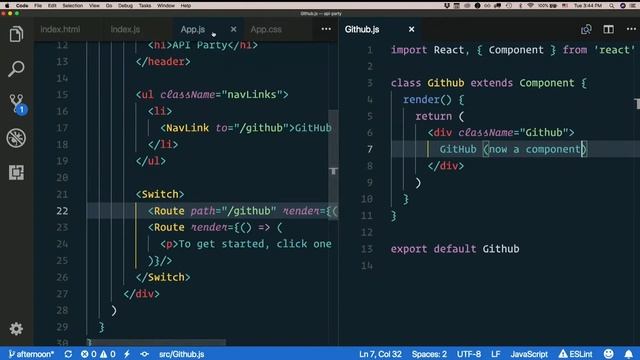Open notifications bell in status bar
This screenshot has height=360, width=640.
click(x=629, y=354)
